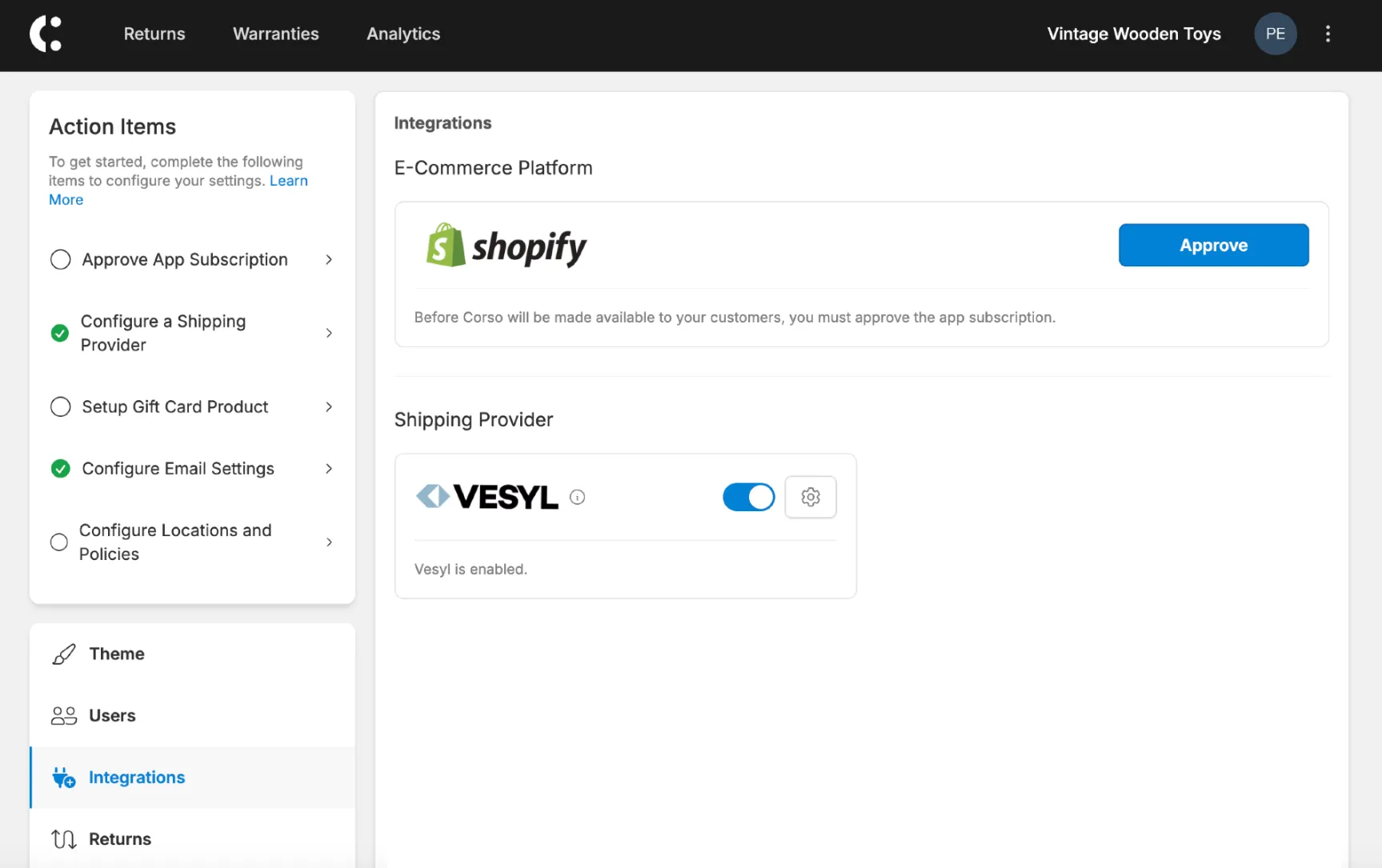Click empty circle for Configure Locations and Policies
Viewport: 1382px width, 868px height.
[x=59, y=542]
